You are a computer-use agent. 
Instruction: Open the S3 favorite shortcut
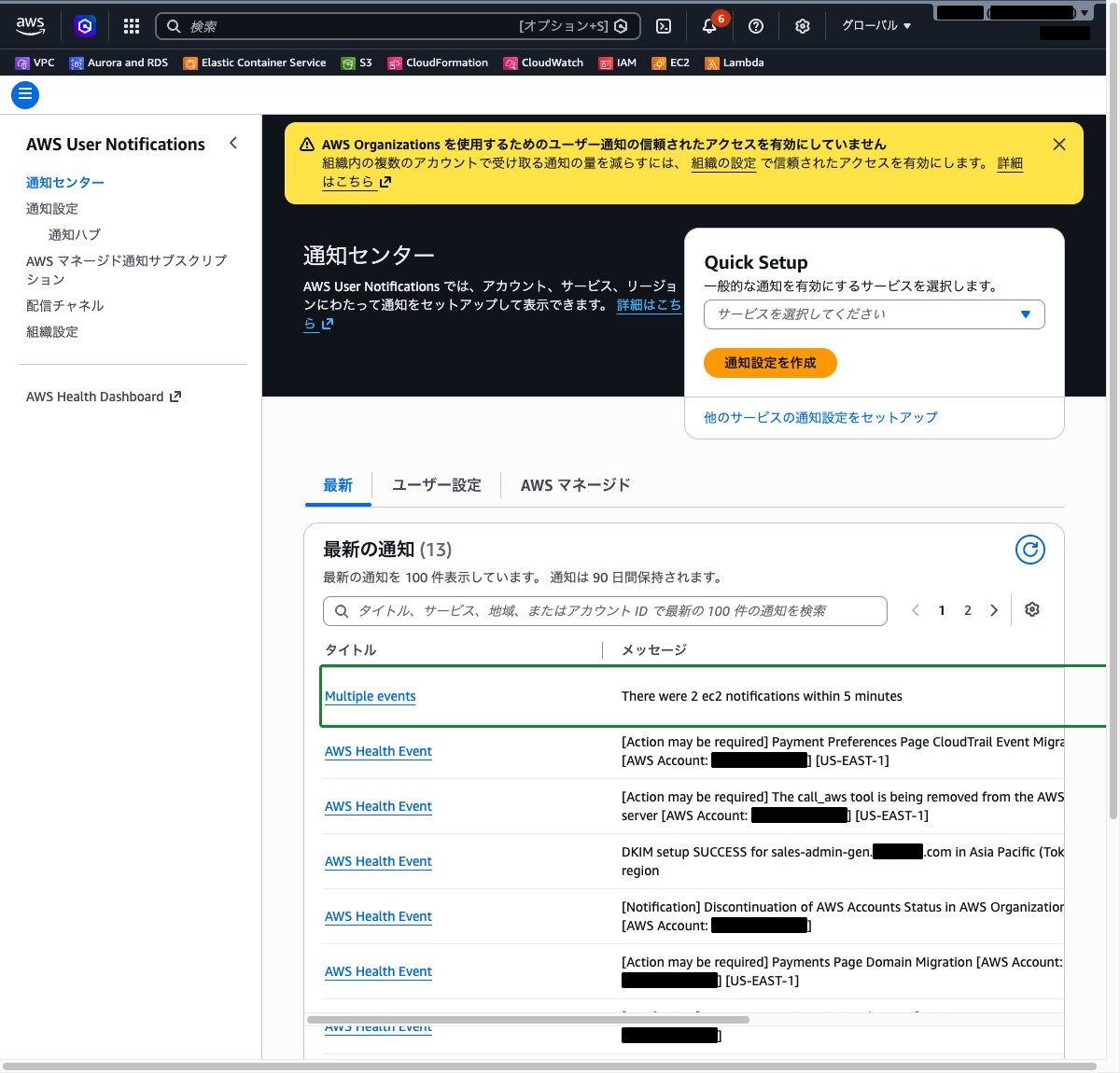(357, 63)
